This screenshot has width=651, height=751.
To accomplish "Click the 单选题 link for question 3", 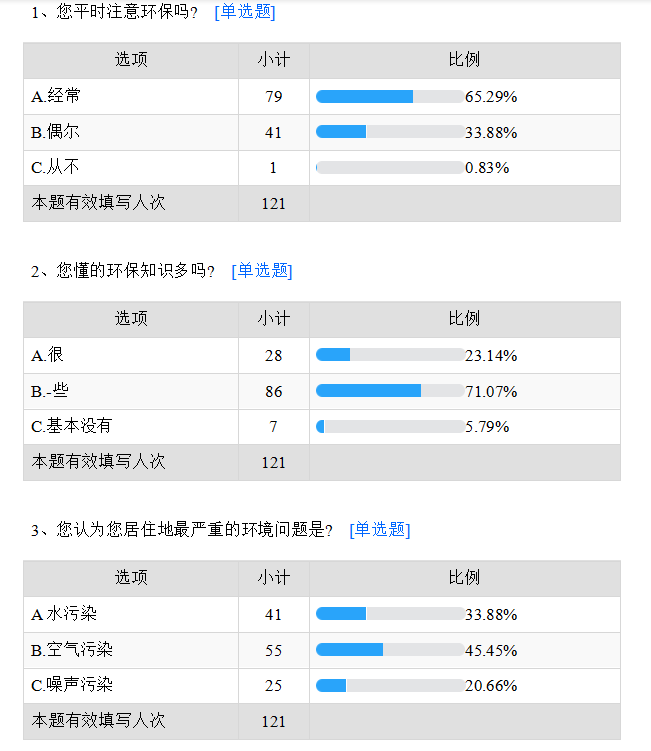I will coord(380,530).
